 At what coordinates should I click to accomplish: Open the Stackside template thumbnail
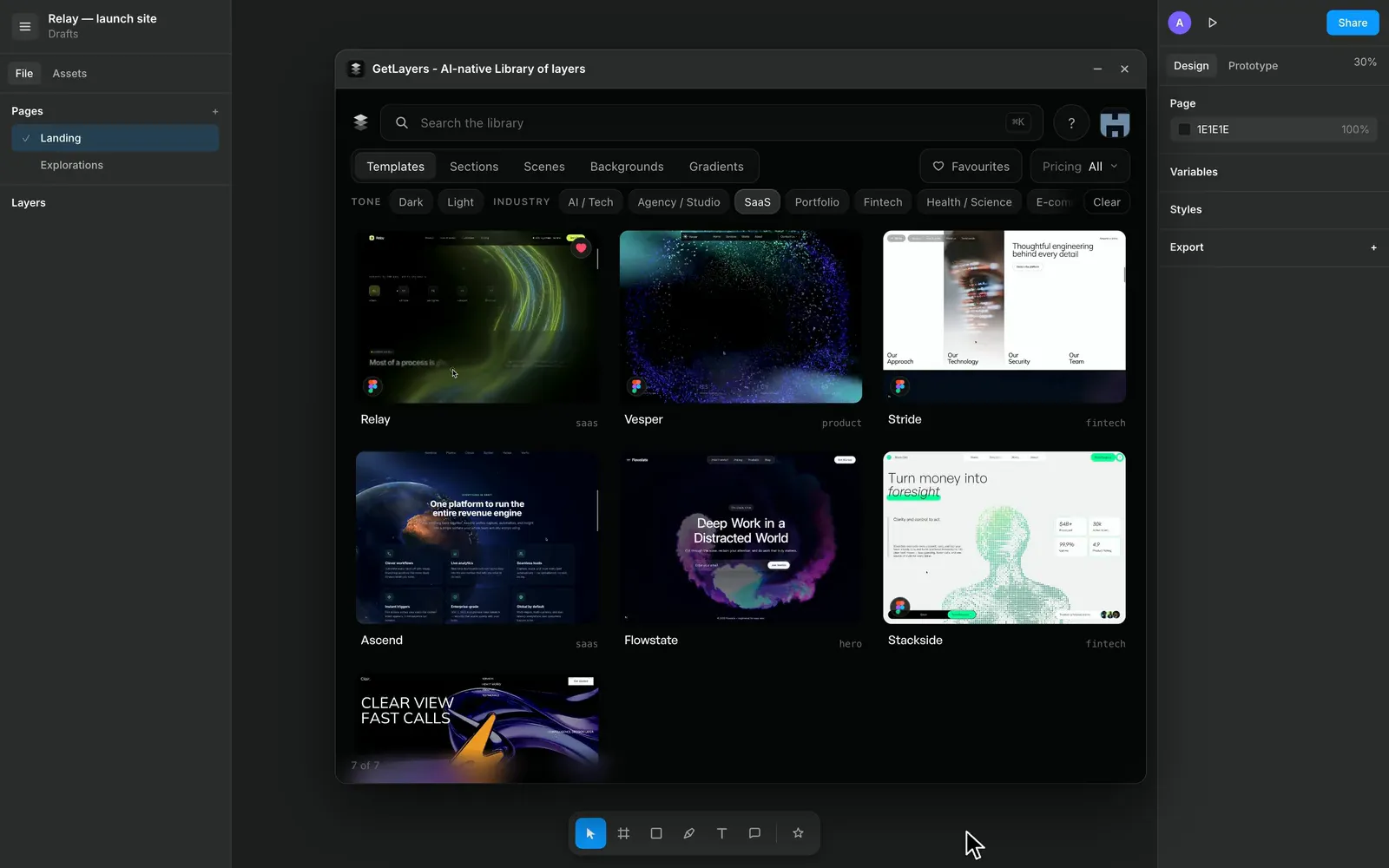(x=1004, y=537)
